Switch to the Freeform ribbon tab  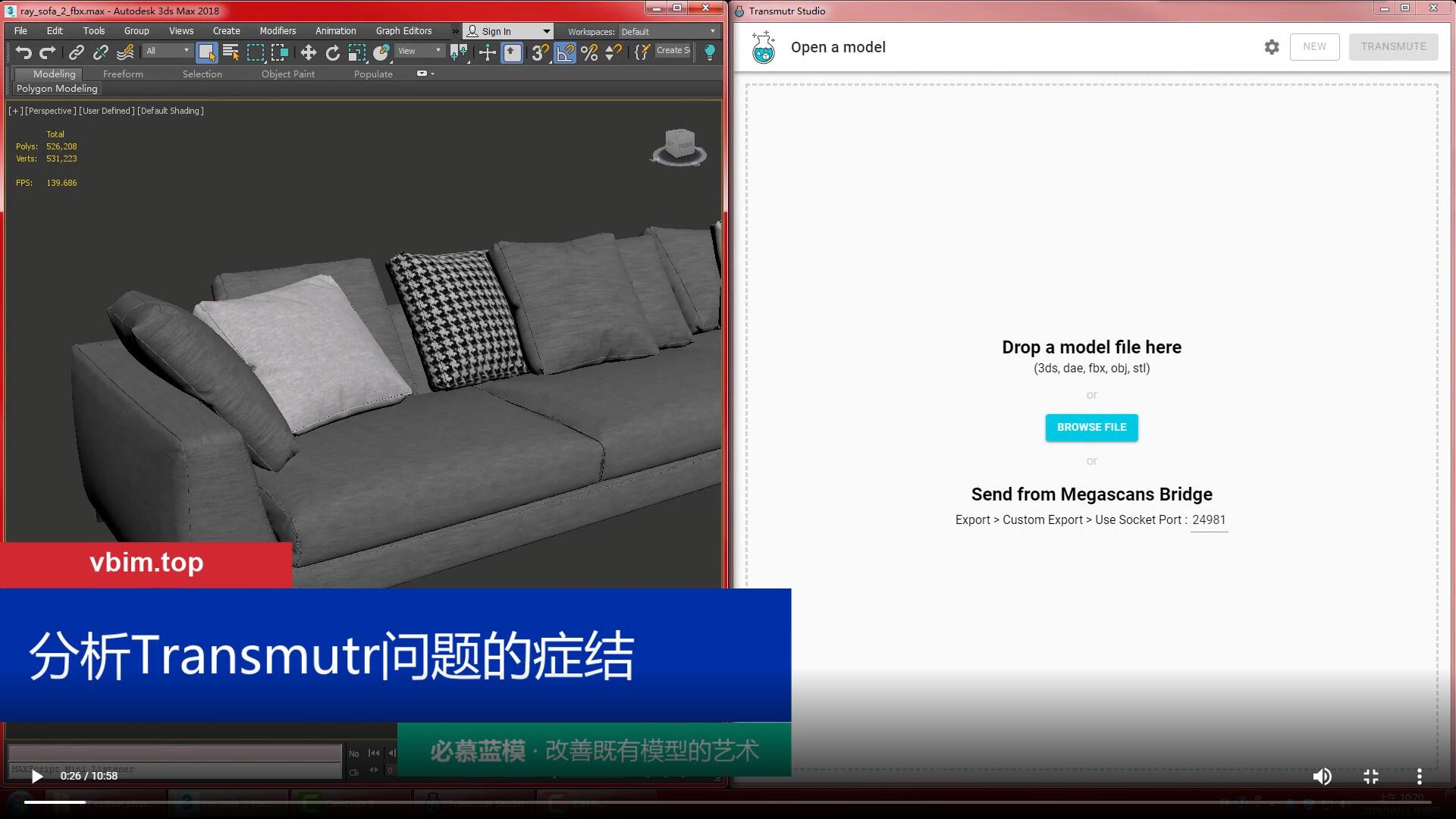click(123, 74)
